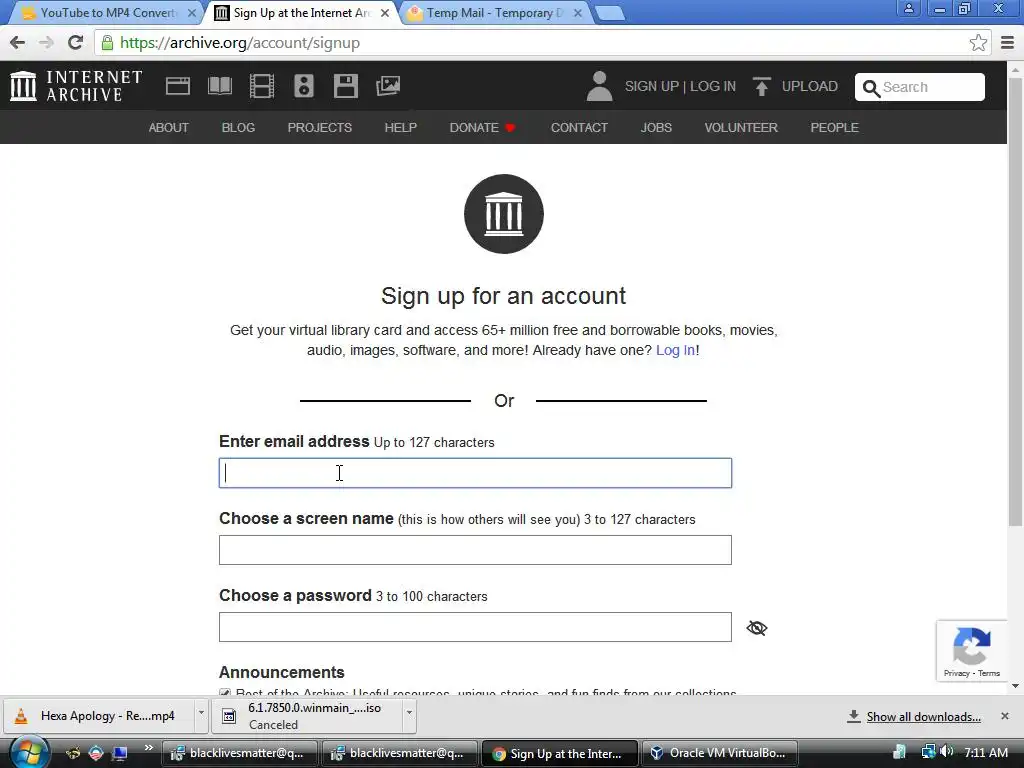This screenshot has height=768, width=1024.
Task: Click Show all downloads link
Action: click(923, 717)
